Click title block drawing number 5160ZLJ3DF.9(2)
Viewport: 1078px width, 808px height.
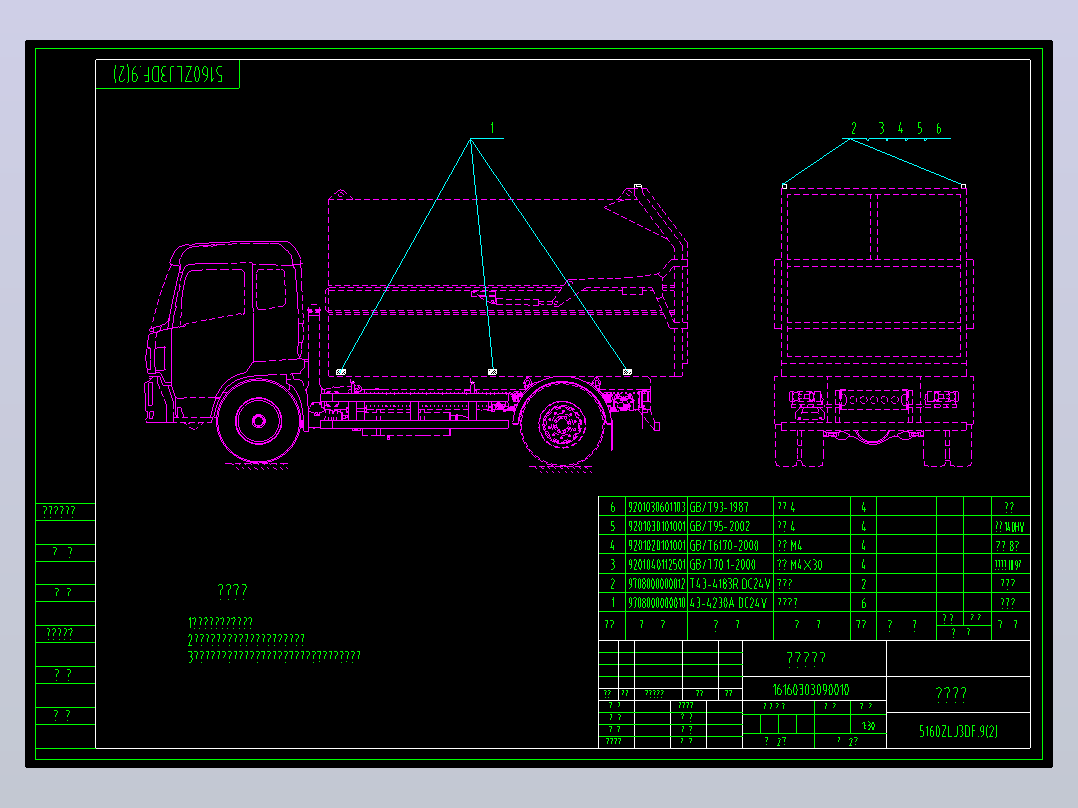pyautogui.click(x=958, y=732)
